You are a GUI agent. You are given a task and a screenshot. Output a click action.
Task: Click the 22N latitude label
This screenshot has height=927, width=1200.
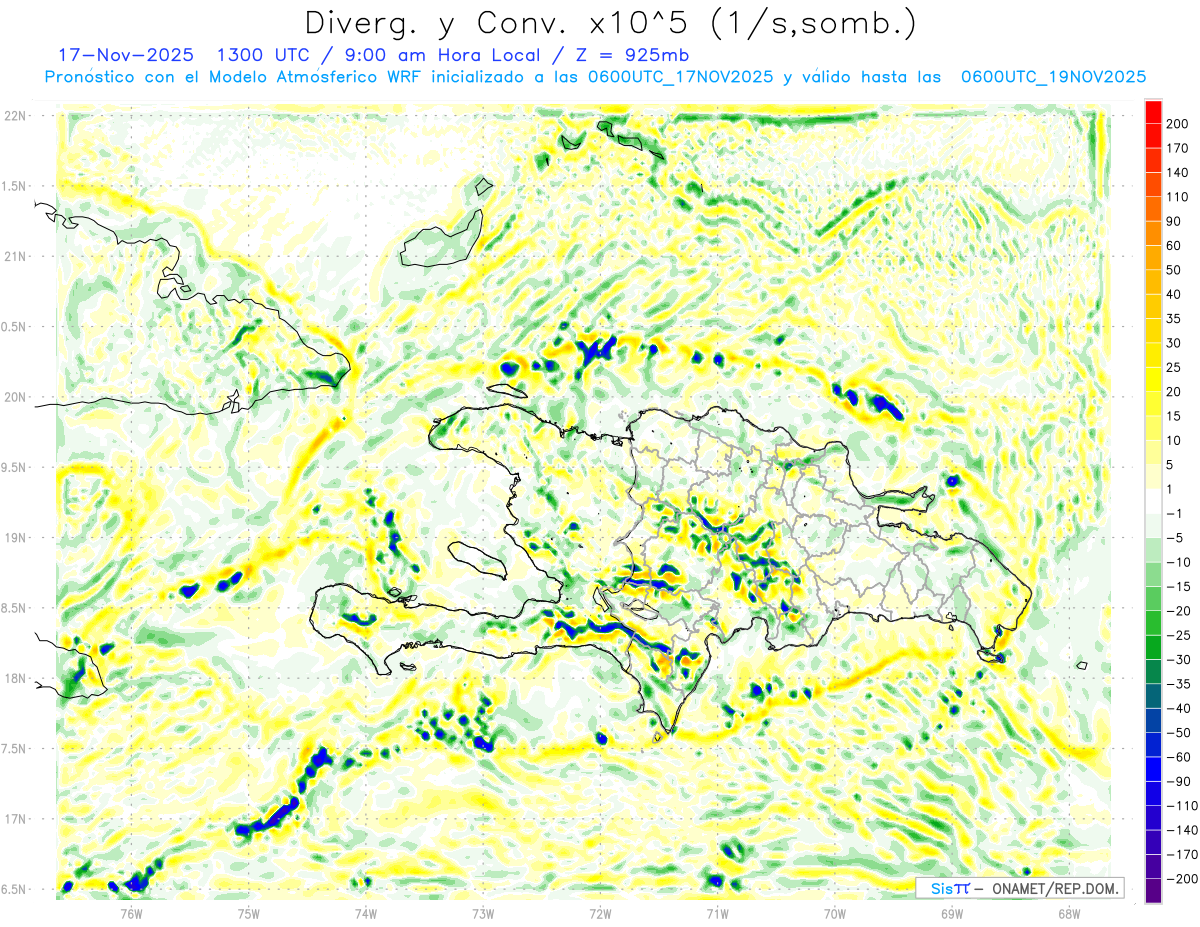15,116
